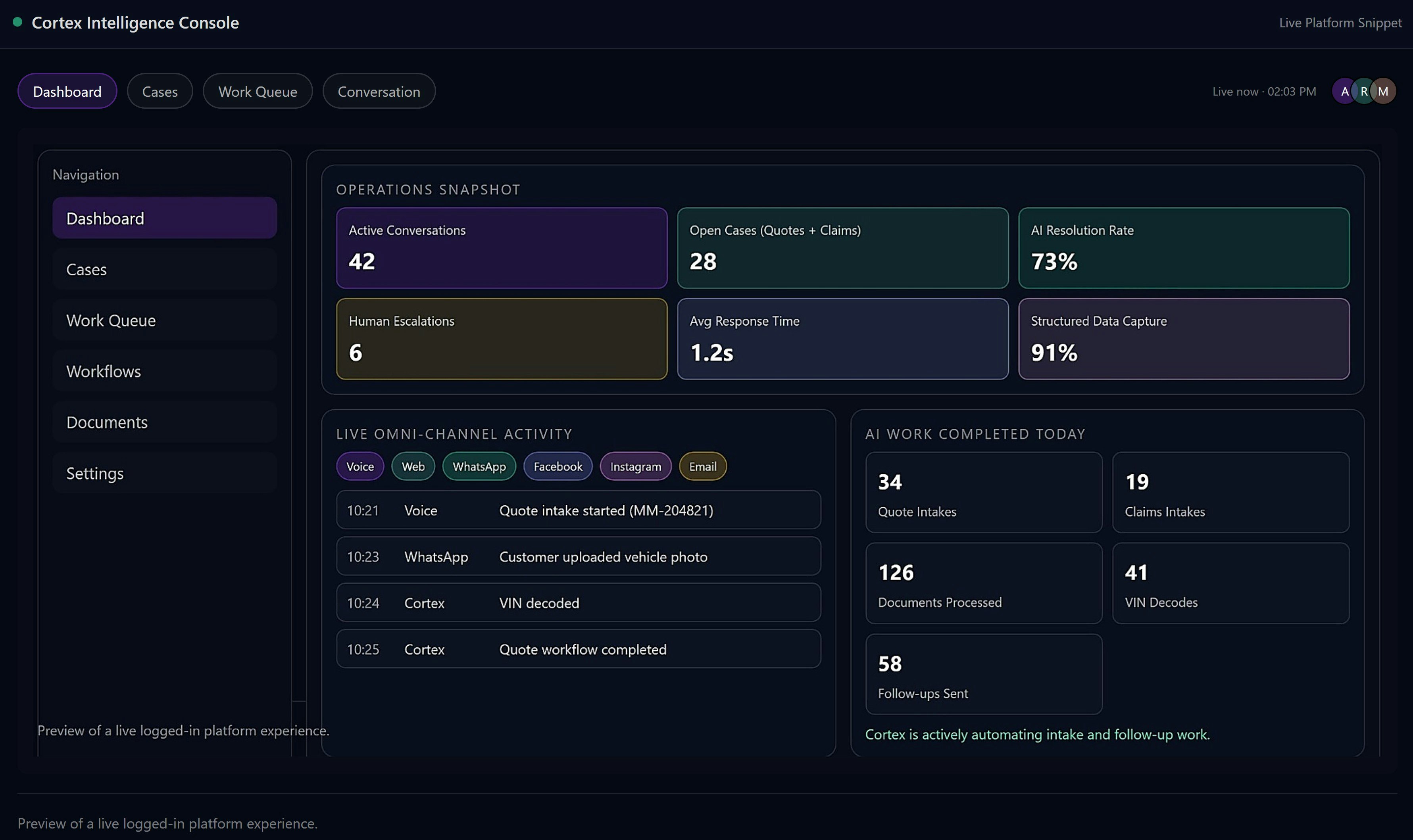The height and width of the screenshot is (840, 1413).
Task: Select the Email channel chip
Action: pyautogui.click(x=702, y=466)
